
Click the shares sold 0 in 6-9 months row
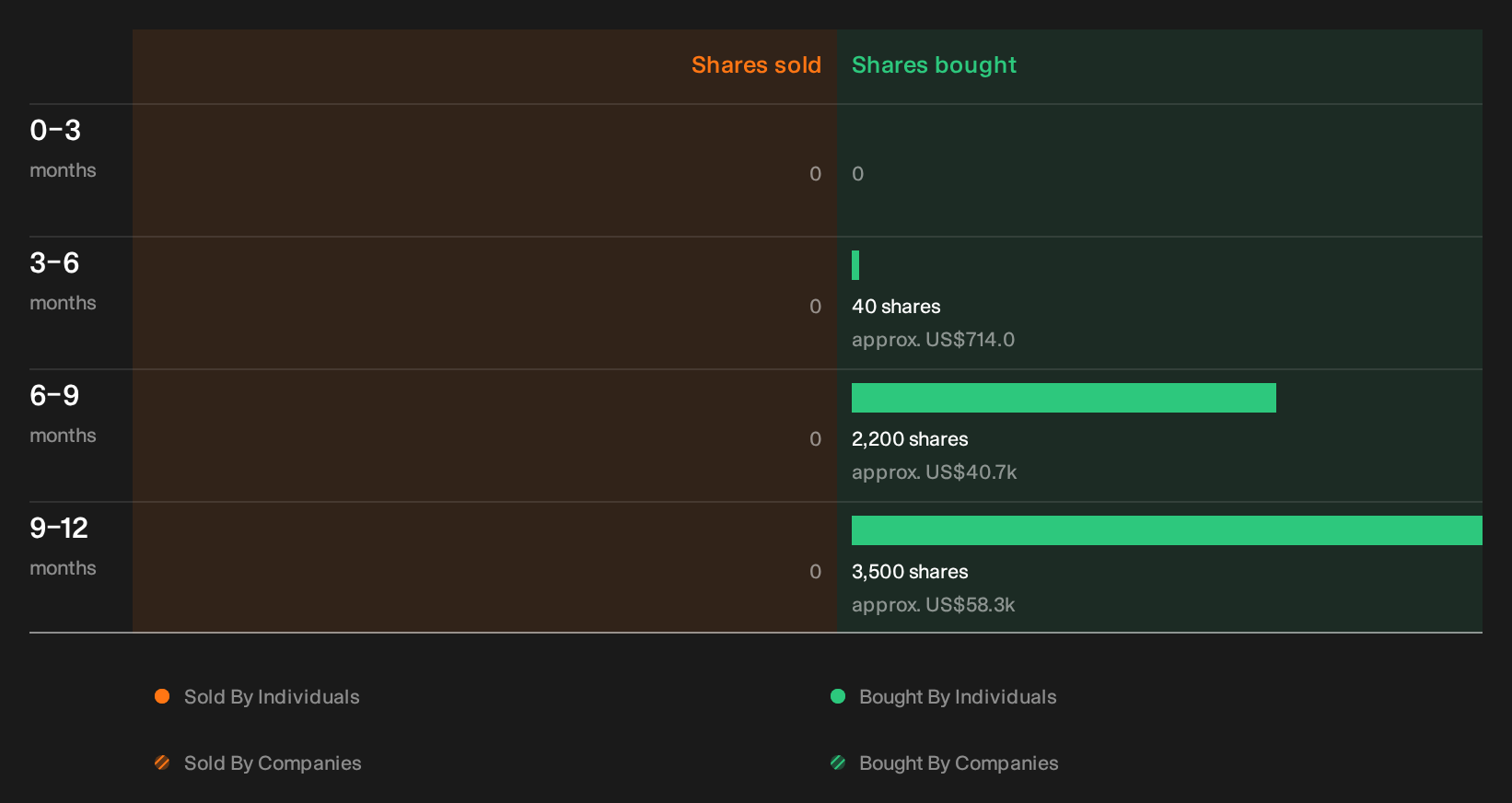pos(816,439)
